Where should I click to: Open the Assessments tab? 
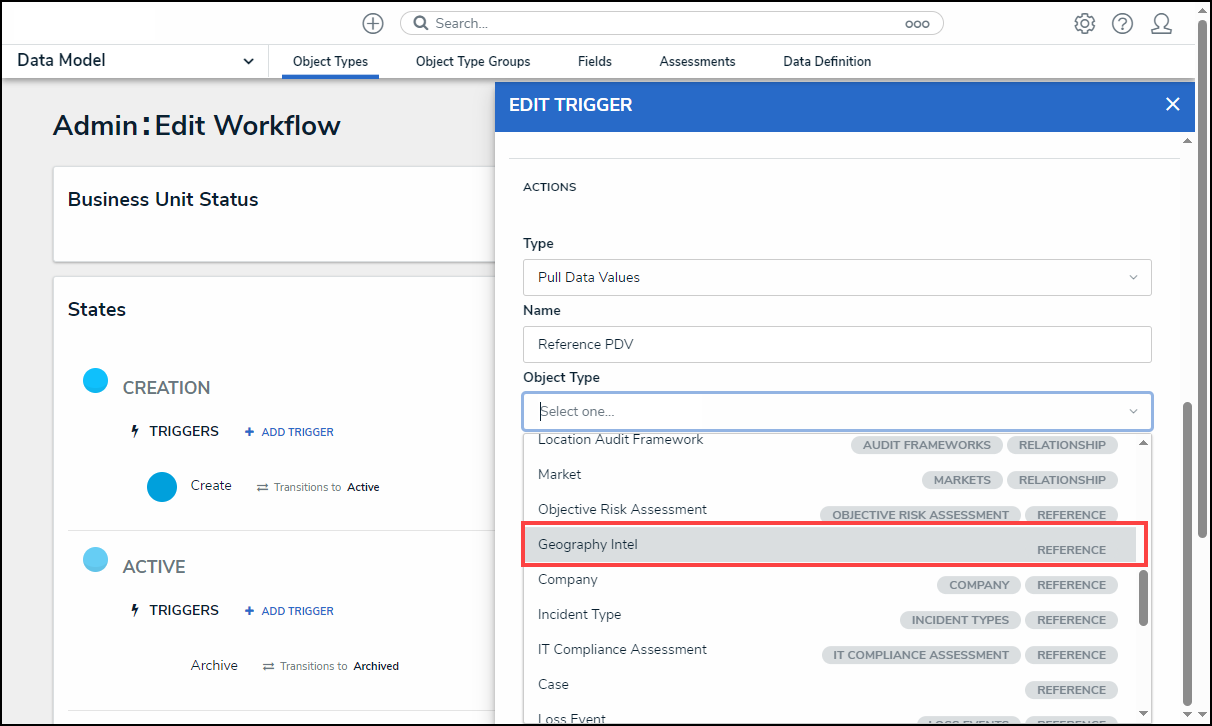pyautogui.click(x=697, y=61)
